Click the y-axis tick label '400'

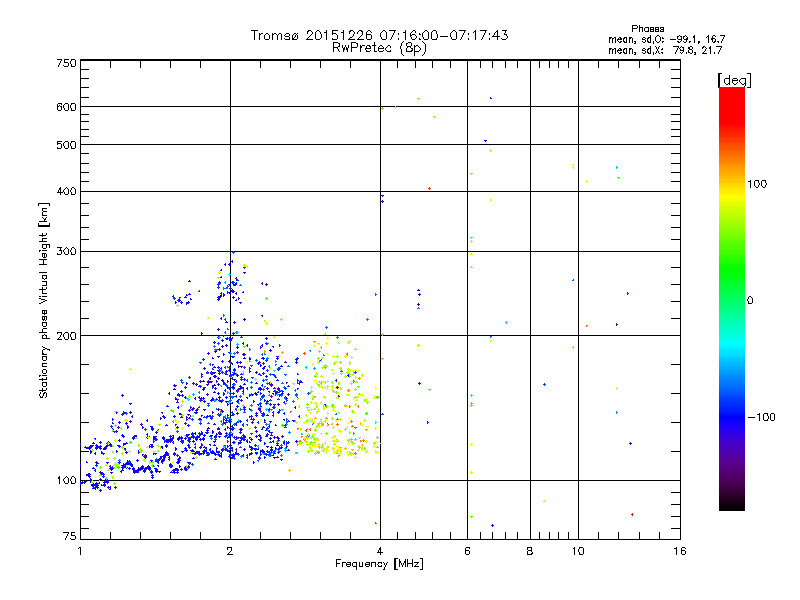click(x=66, y=192)
